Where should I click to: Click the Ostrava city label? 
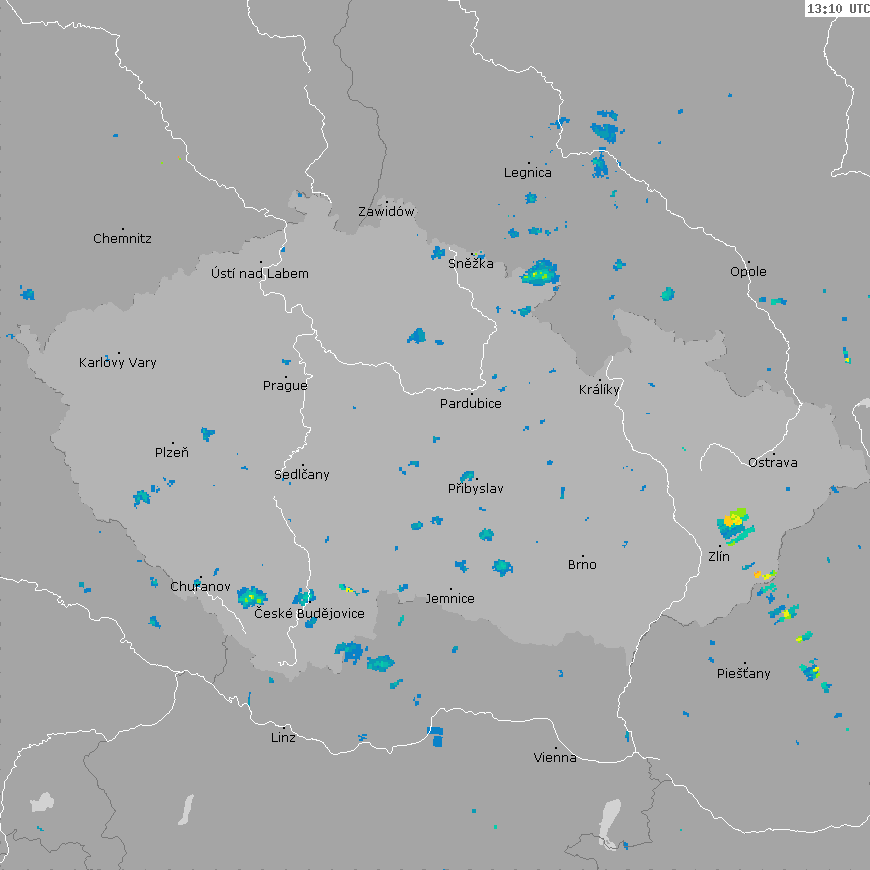[773, 462]
